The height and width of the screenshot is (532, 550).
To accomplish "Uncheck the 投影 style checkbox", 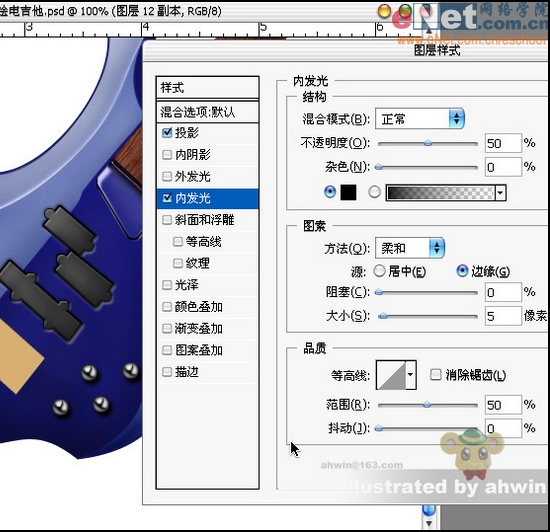I will [x=167, y=133].
